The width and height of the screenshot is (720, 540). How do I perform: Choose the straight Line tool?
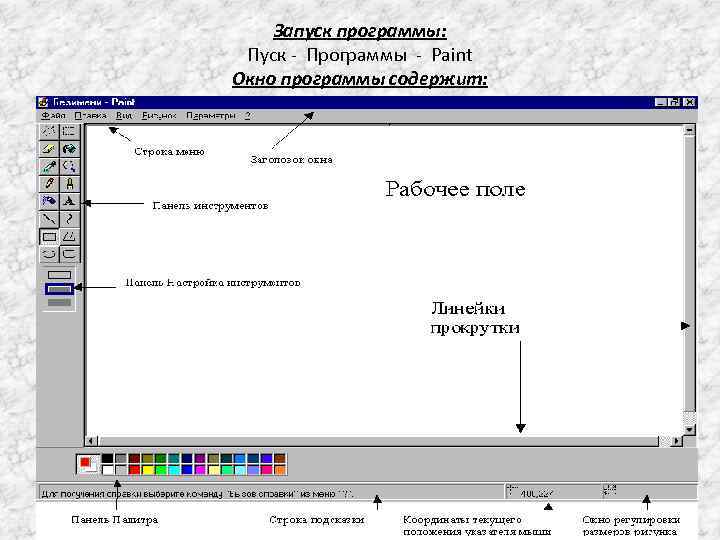(x=49, y=219)
